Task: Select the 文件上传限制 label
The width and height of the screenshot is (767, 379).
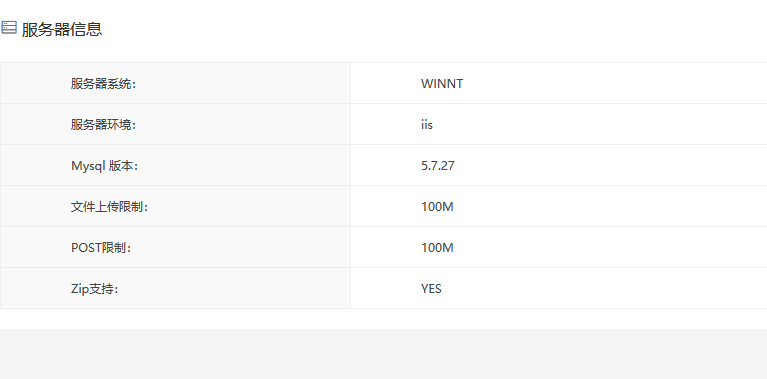Action: click(110, 207)
